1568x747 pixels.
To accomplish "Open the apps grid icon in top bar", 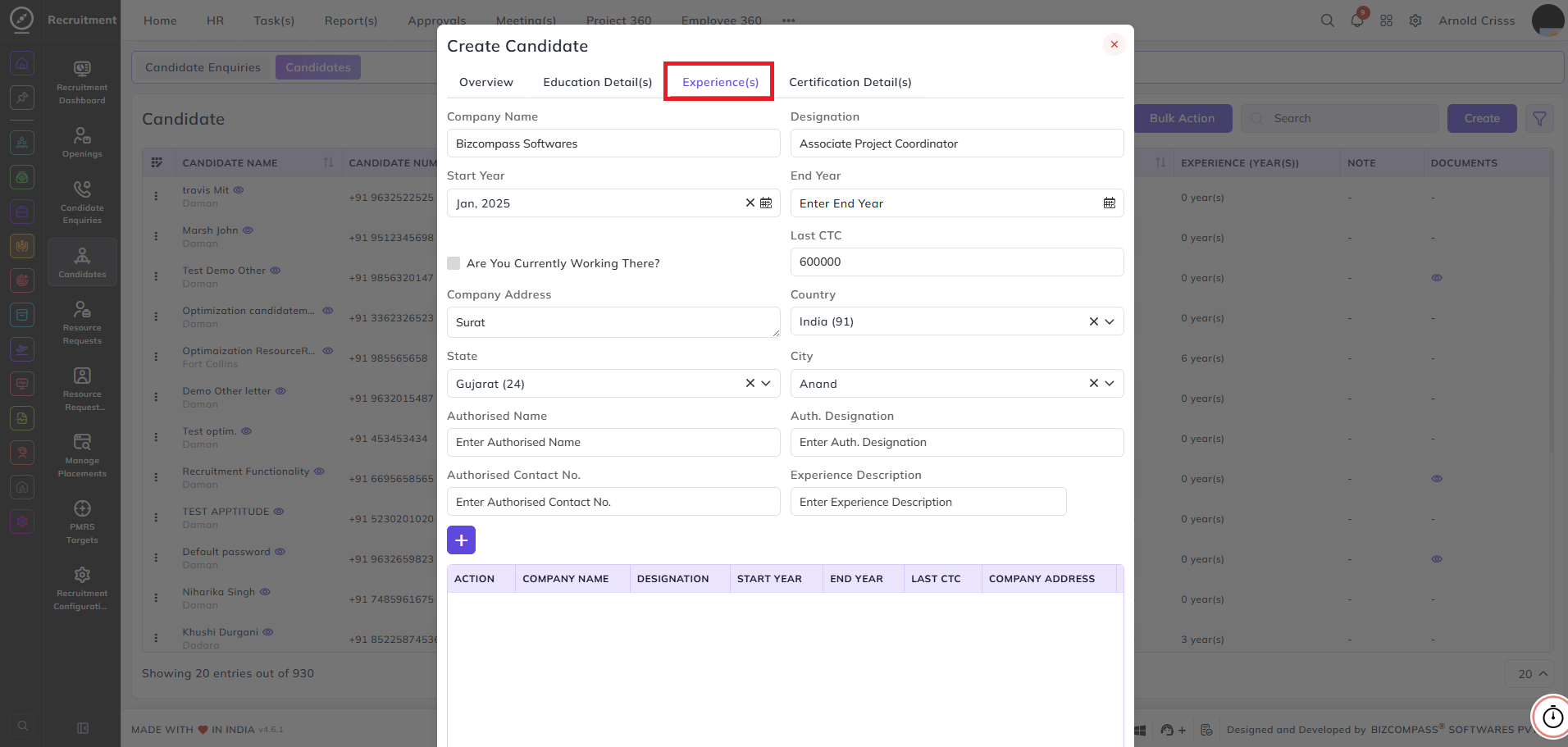I will point(1386,20).
